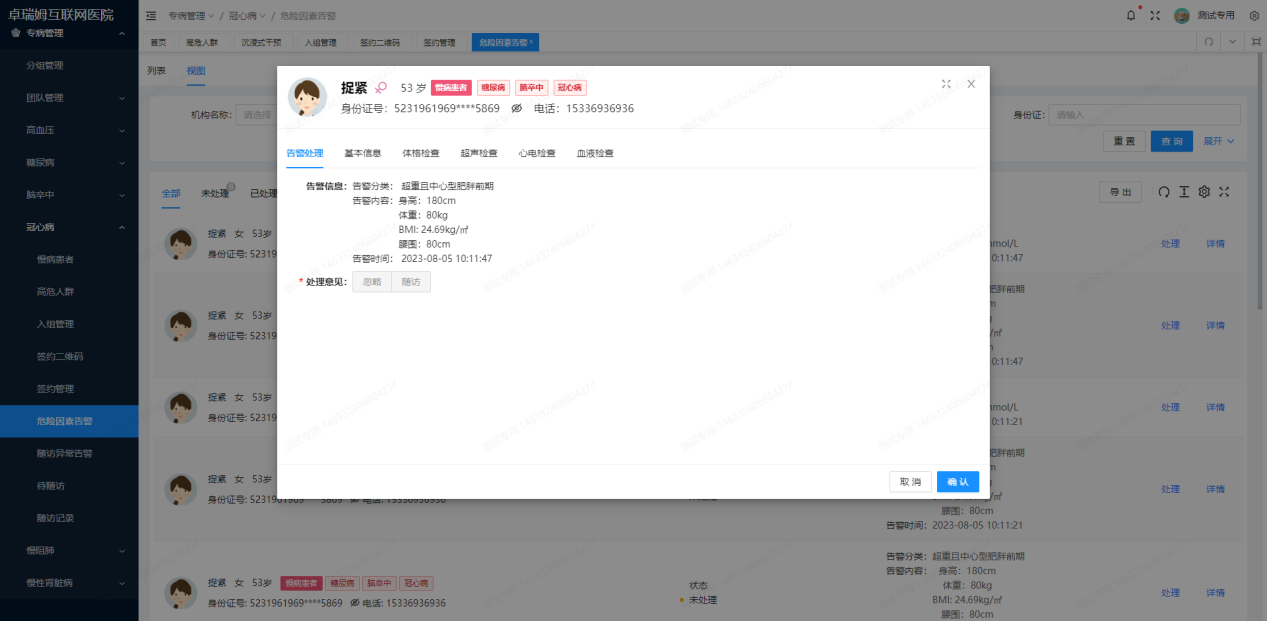This screenshot has width=1267, height=621.
Task: Open notification bell icon
Action: pyautogui.click(x=1131, y=16)
